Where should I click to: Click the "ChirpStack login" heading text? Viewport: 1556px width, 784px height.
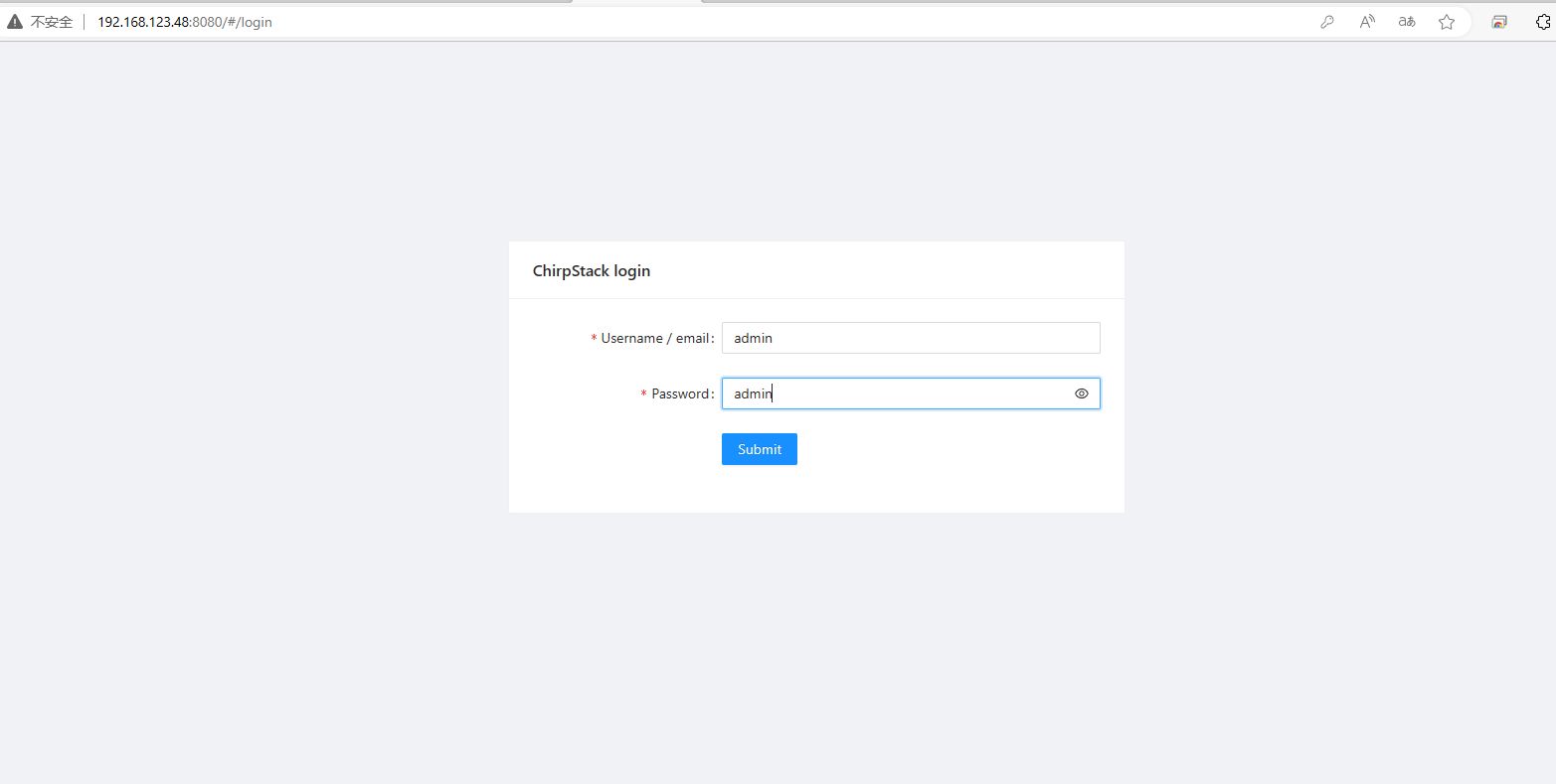592,270
